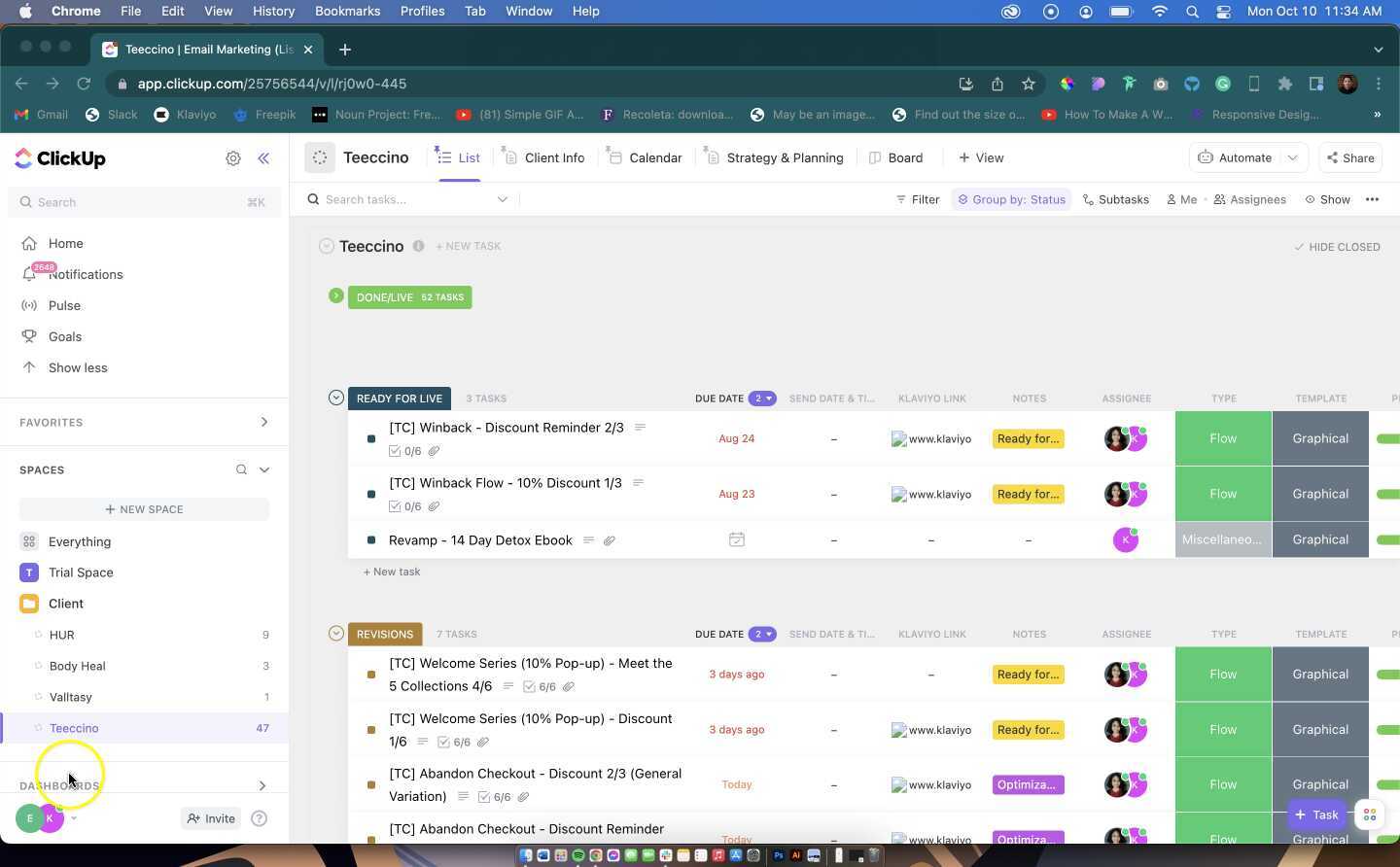Open the quick actions grid icon

[1369, 815]
